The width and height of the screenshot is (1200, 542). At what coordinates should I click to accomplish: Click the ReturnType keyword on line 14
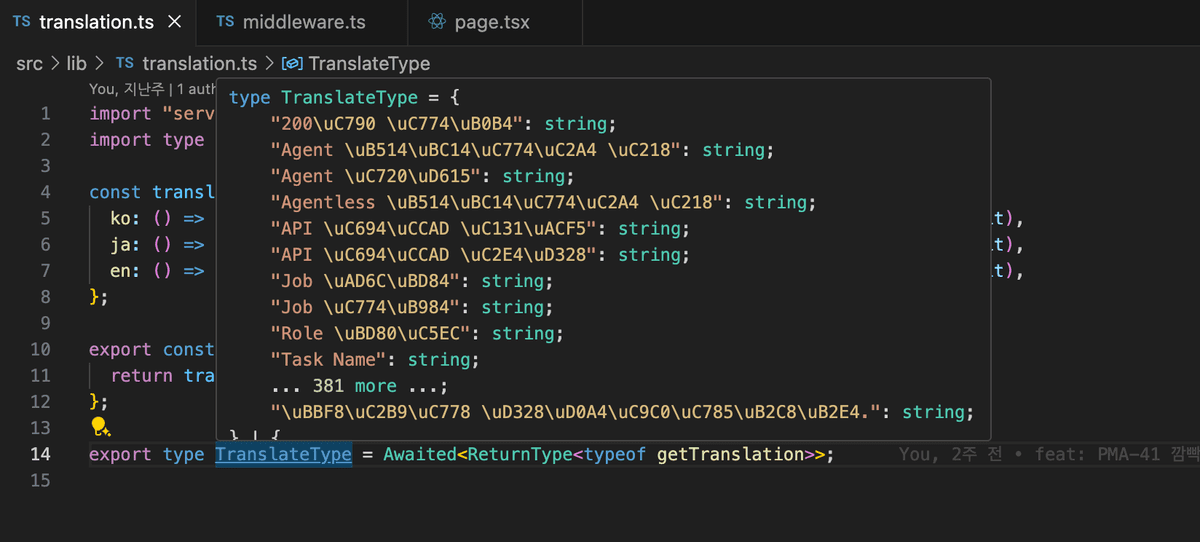coord(519,455)
